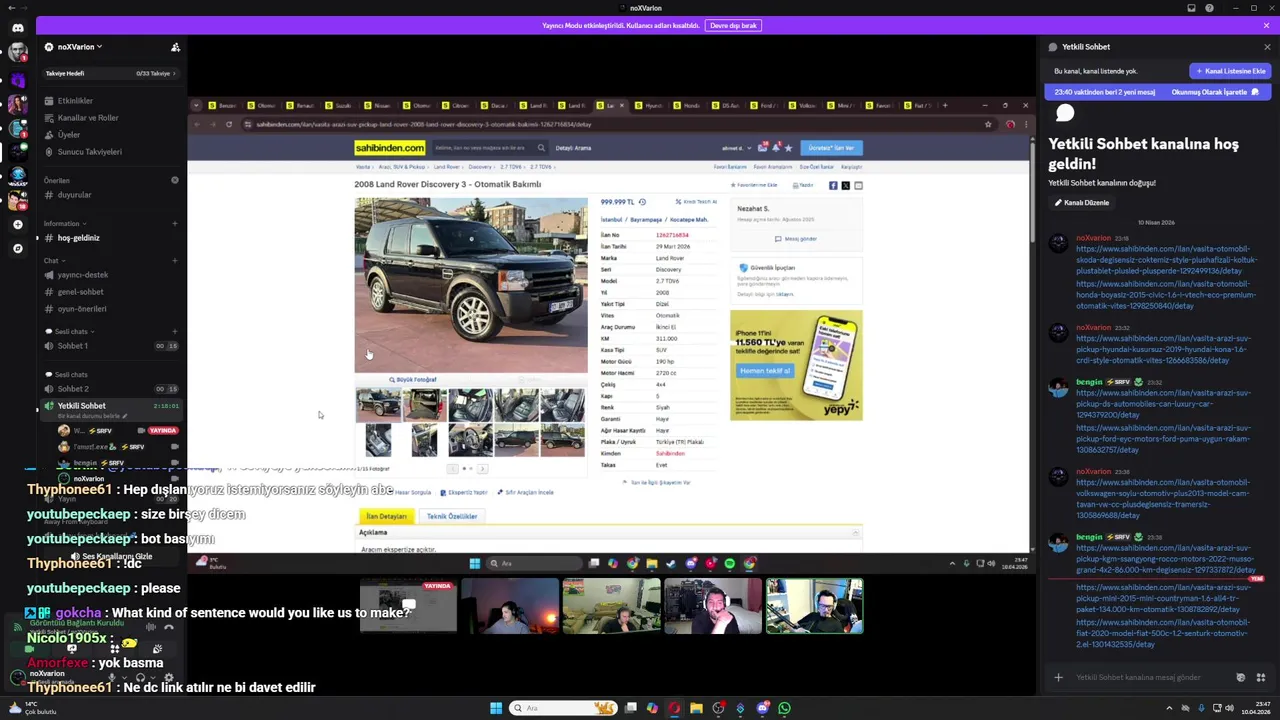
Task: Click Okunmuş Olarak İşaretle
Action: (x=1214, y=92)
